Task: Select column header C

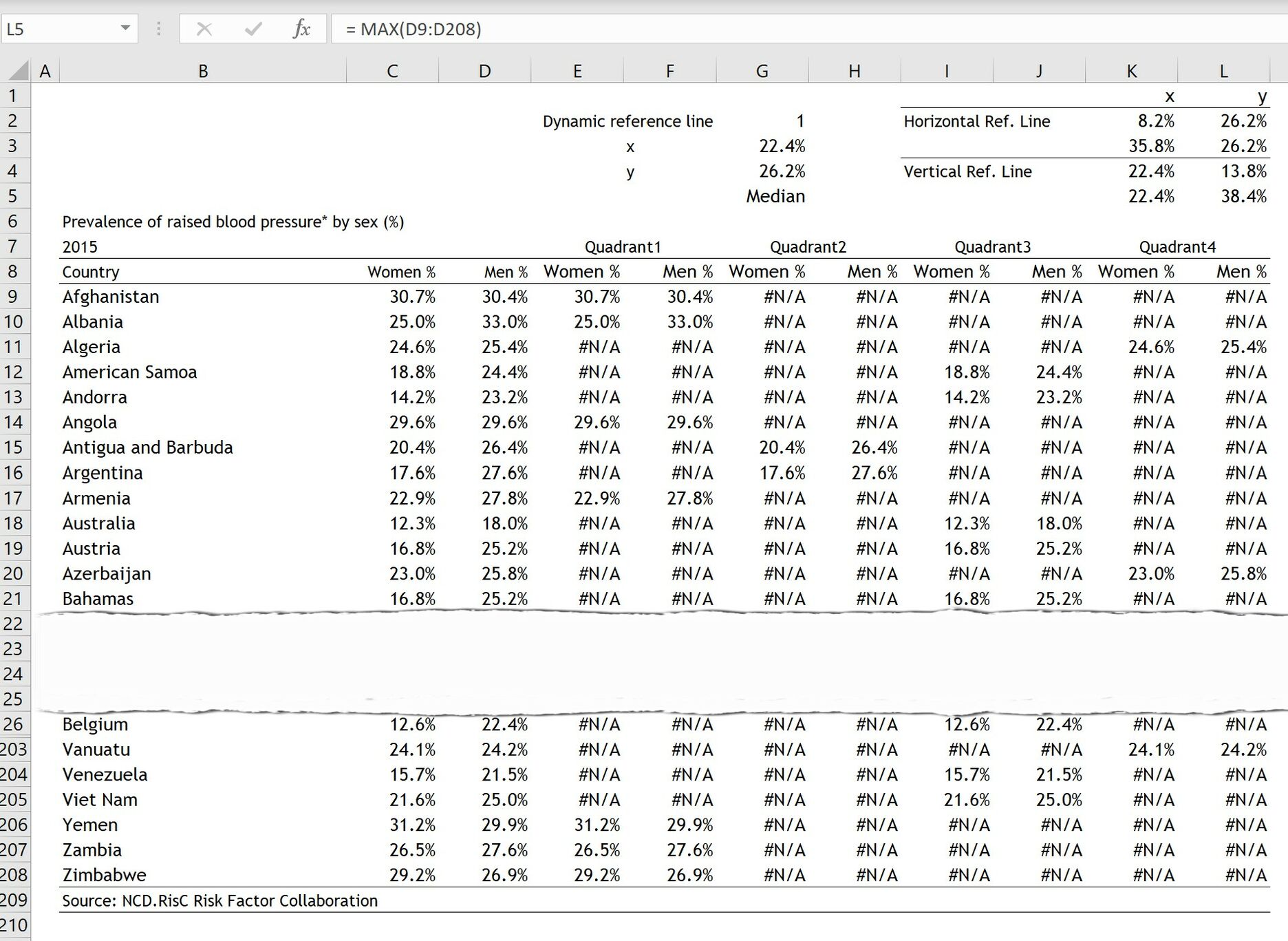Action: point(392,70)
